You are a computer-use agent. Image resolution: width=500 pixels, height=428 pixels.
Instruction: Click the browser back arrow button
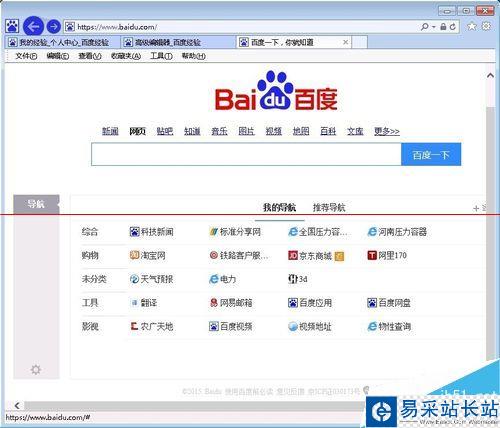[x=33, y=26]
